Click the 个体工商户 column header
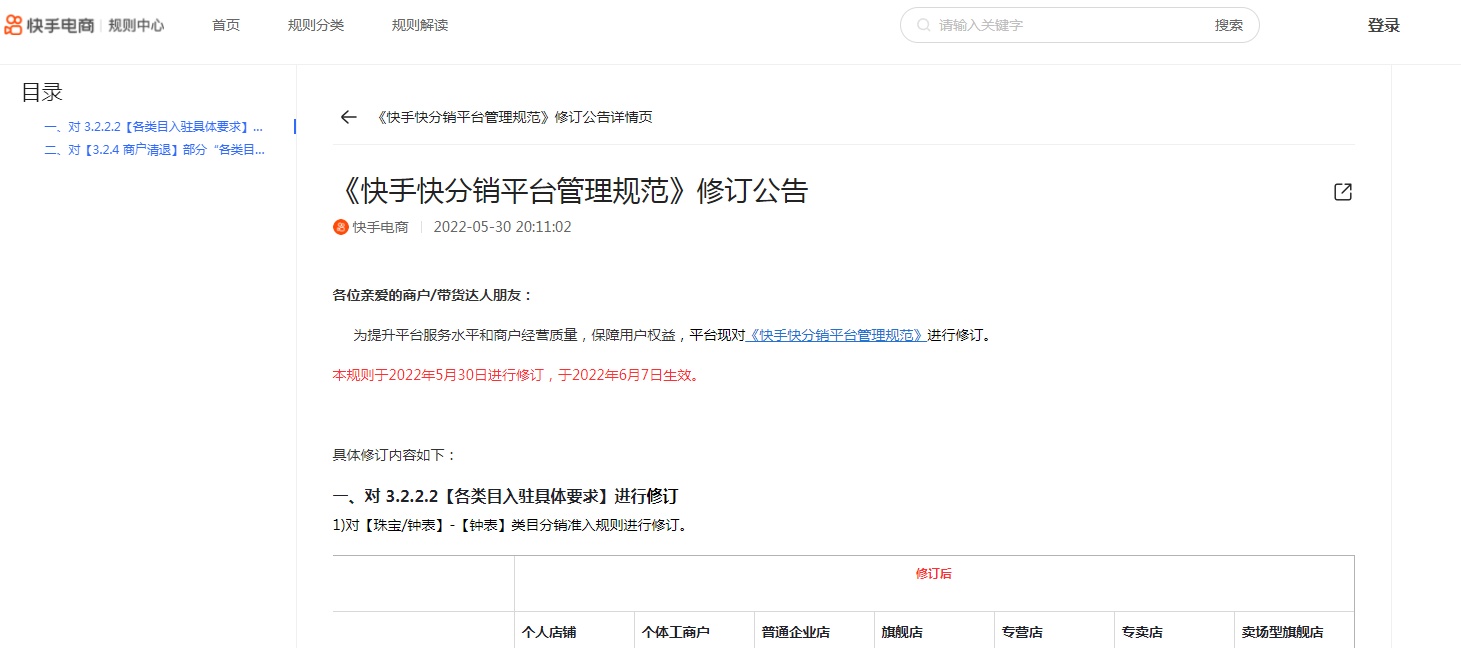The image size is (1461, 648). [x=676, y=632]
